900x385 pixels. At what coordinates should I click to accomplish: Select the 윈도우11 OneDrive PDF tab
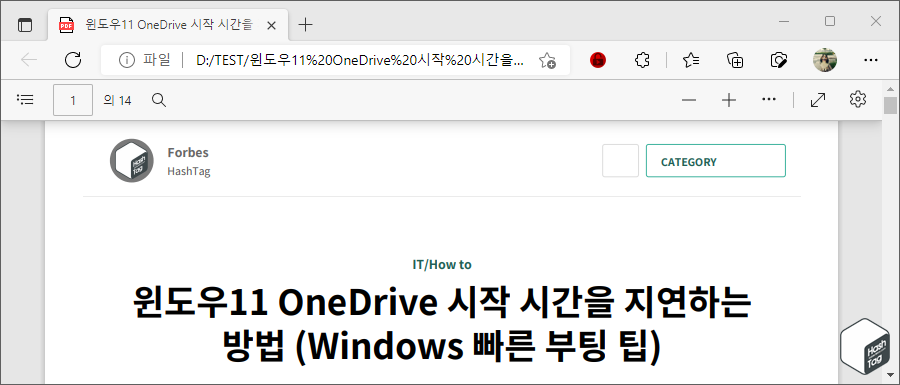coord(168,25)
